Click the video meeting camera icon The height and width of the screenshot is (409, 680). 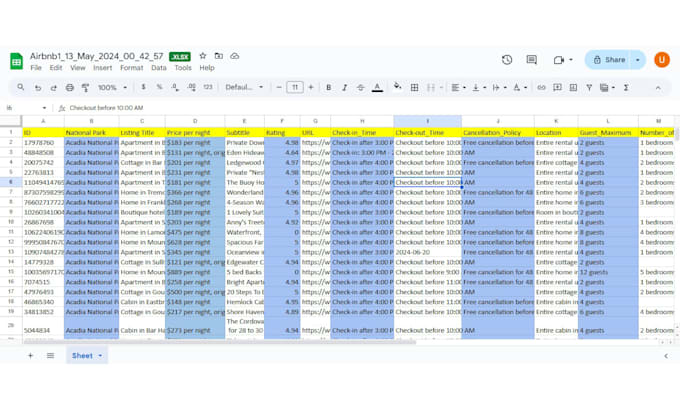(559, 60)
